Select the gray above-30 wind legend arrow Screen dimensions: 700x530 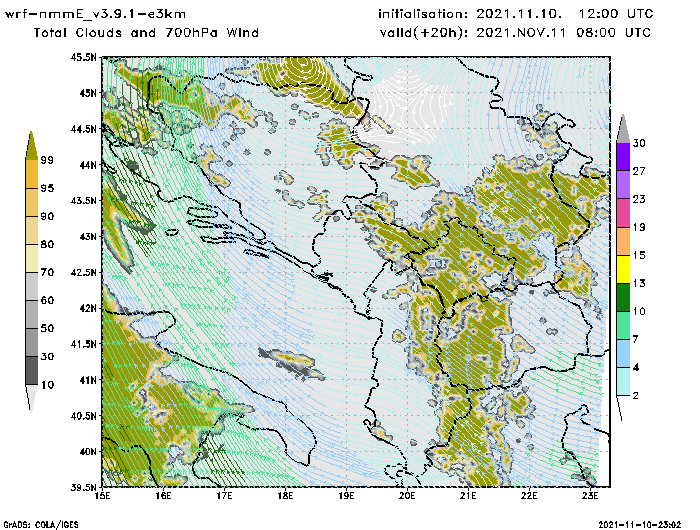coord(623,129)
